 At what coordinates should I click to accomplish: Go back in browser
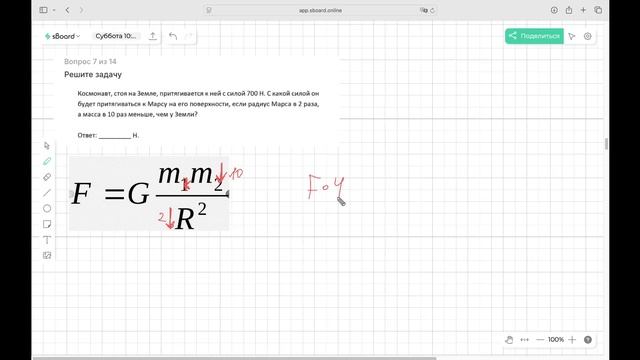(x=67, y=10)
